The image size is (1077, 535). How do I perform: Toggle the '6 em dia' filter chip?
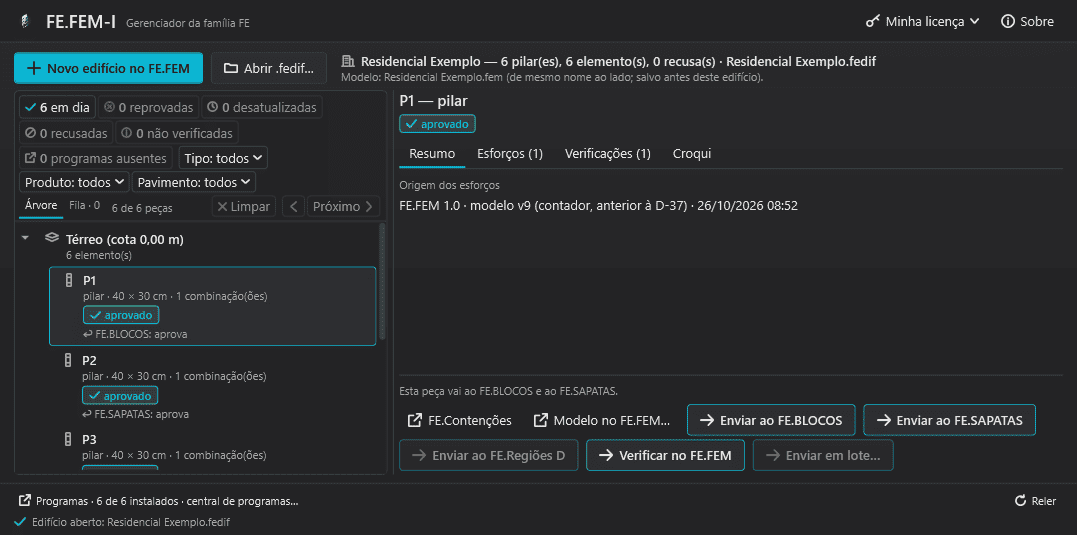57,107
